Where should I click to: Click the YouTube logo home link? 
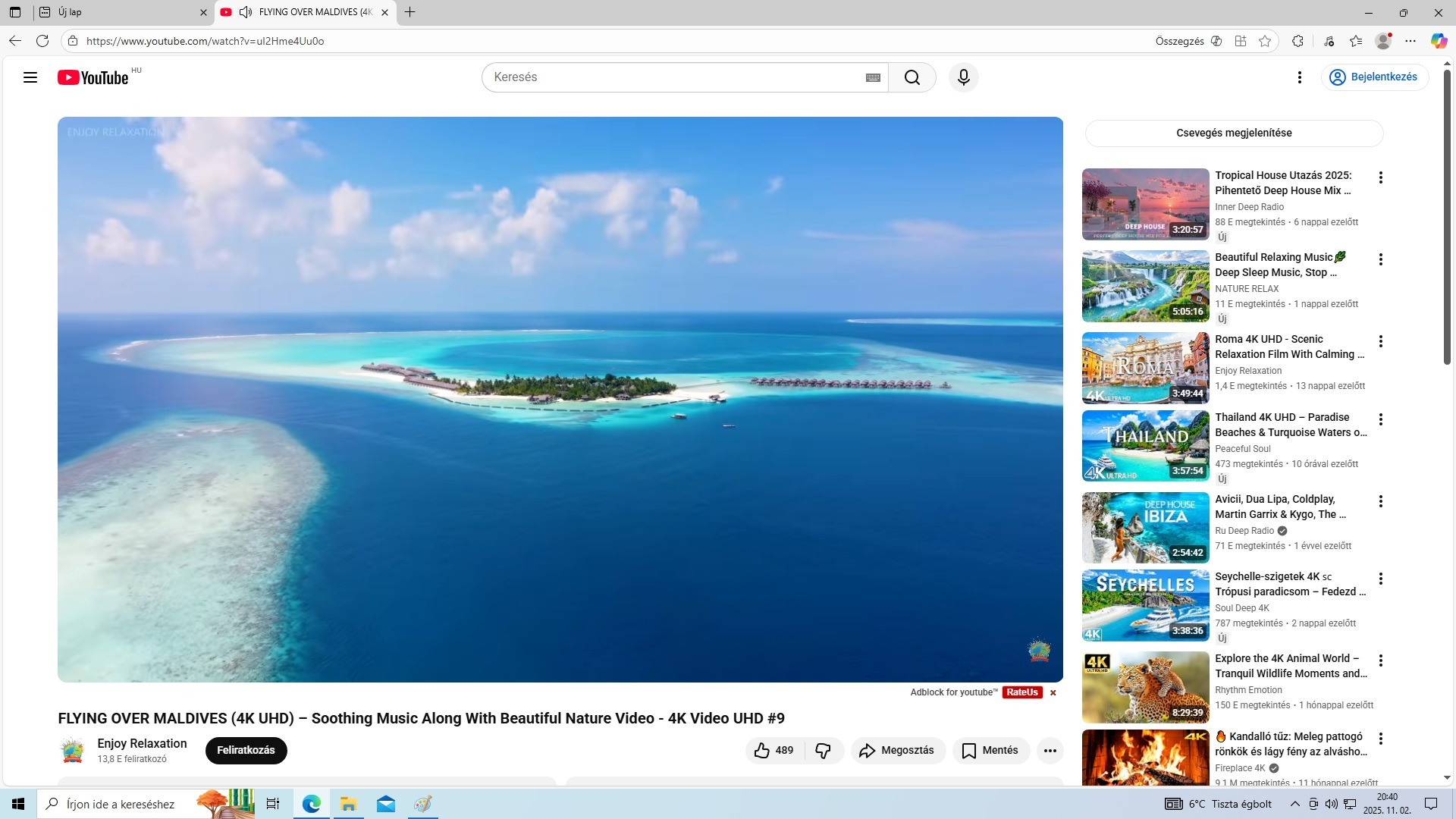coord(93,77)
